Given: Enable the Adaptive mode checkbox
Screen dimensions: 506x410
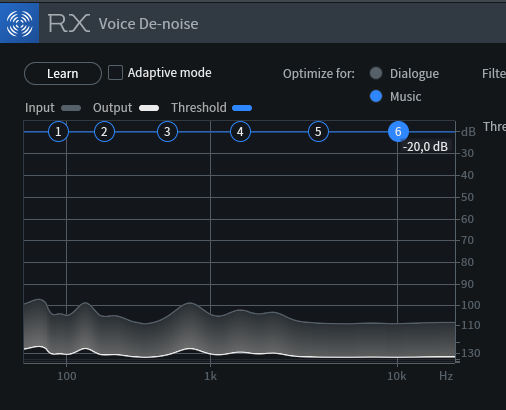Looking at the screenshot, I should point(115,73).
